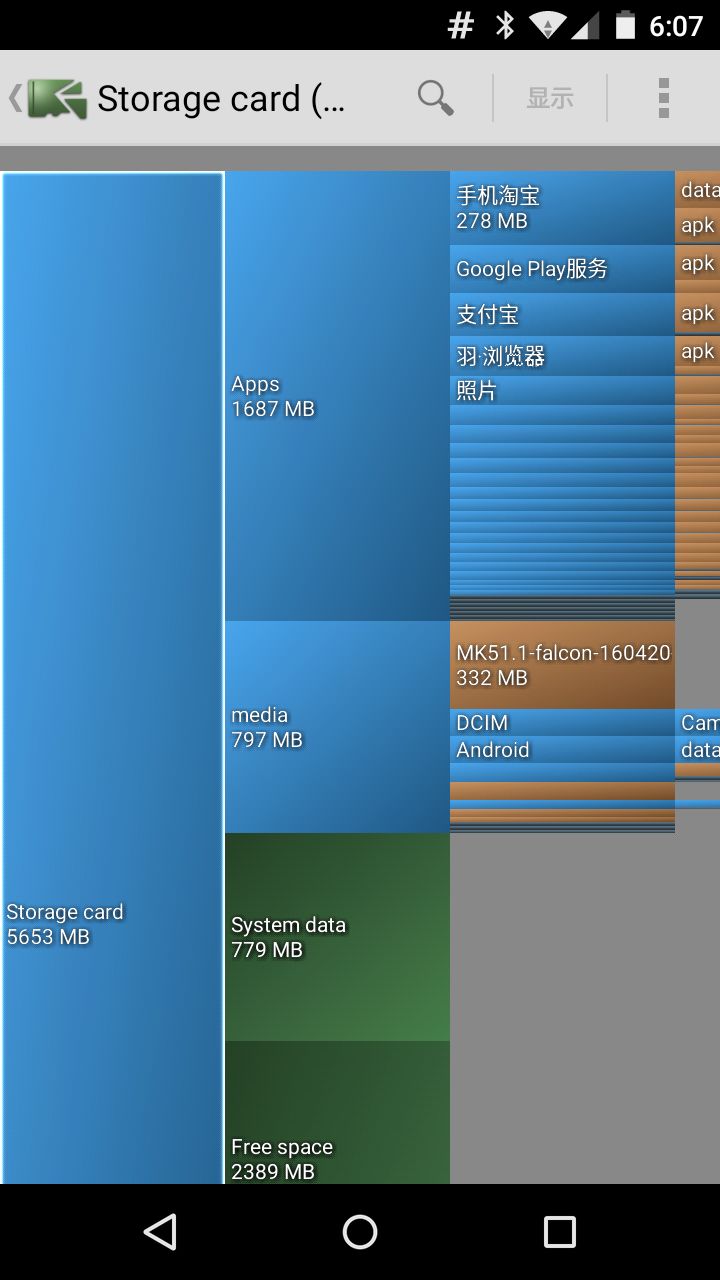Image resolution: width=720 pixels, height=1280 pixels.
Task: Expand the DCIM folder block
Action: click(562, 722)
